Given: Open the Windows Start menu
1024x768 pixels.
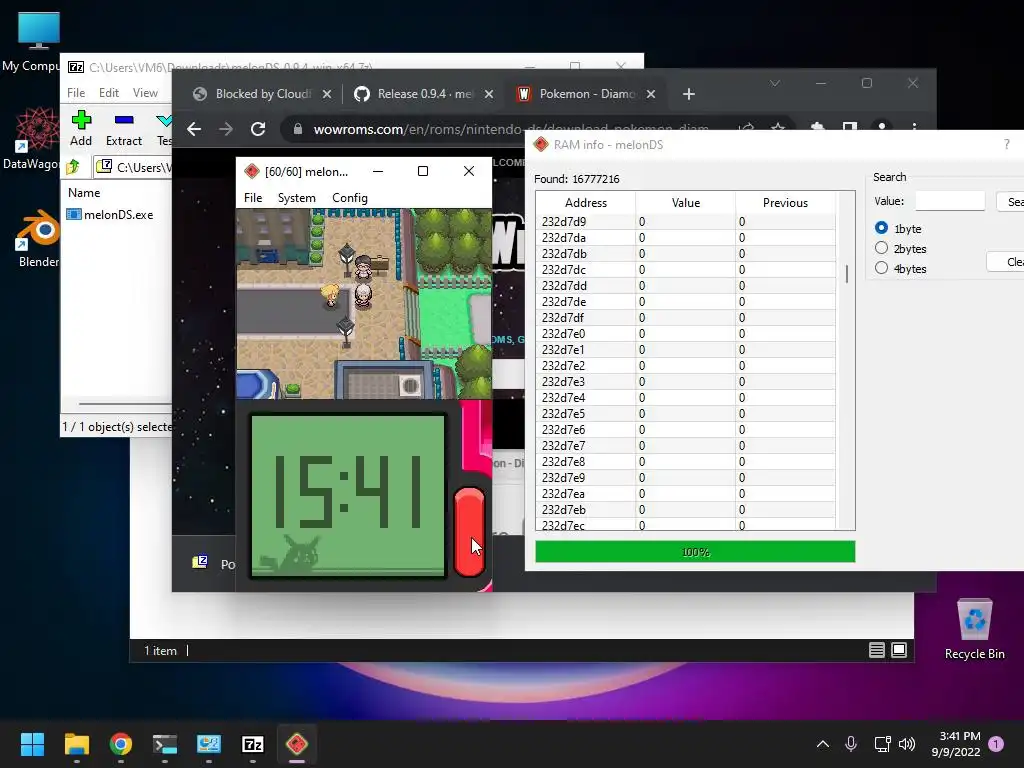Looking at the screenshot, I should [x=32, y=744].
